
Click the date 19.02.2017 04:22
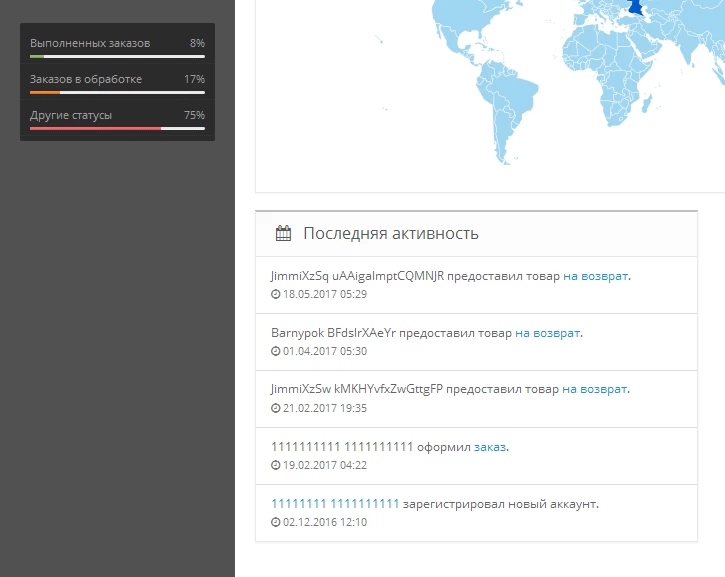[x=325, y=465]
